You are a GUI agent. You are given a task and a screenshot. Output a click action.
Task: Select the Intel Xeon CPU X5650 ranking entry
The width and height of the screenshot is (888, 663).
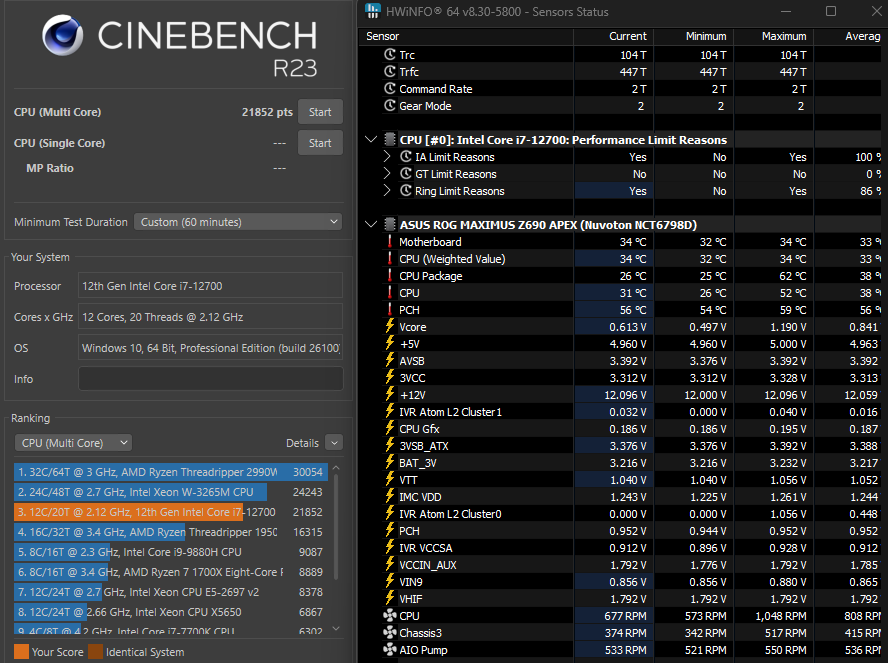click(x=170, y=612)
